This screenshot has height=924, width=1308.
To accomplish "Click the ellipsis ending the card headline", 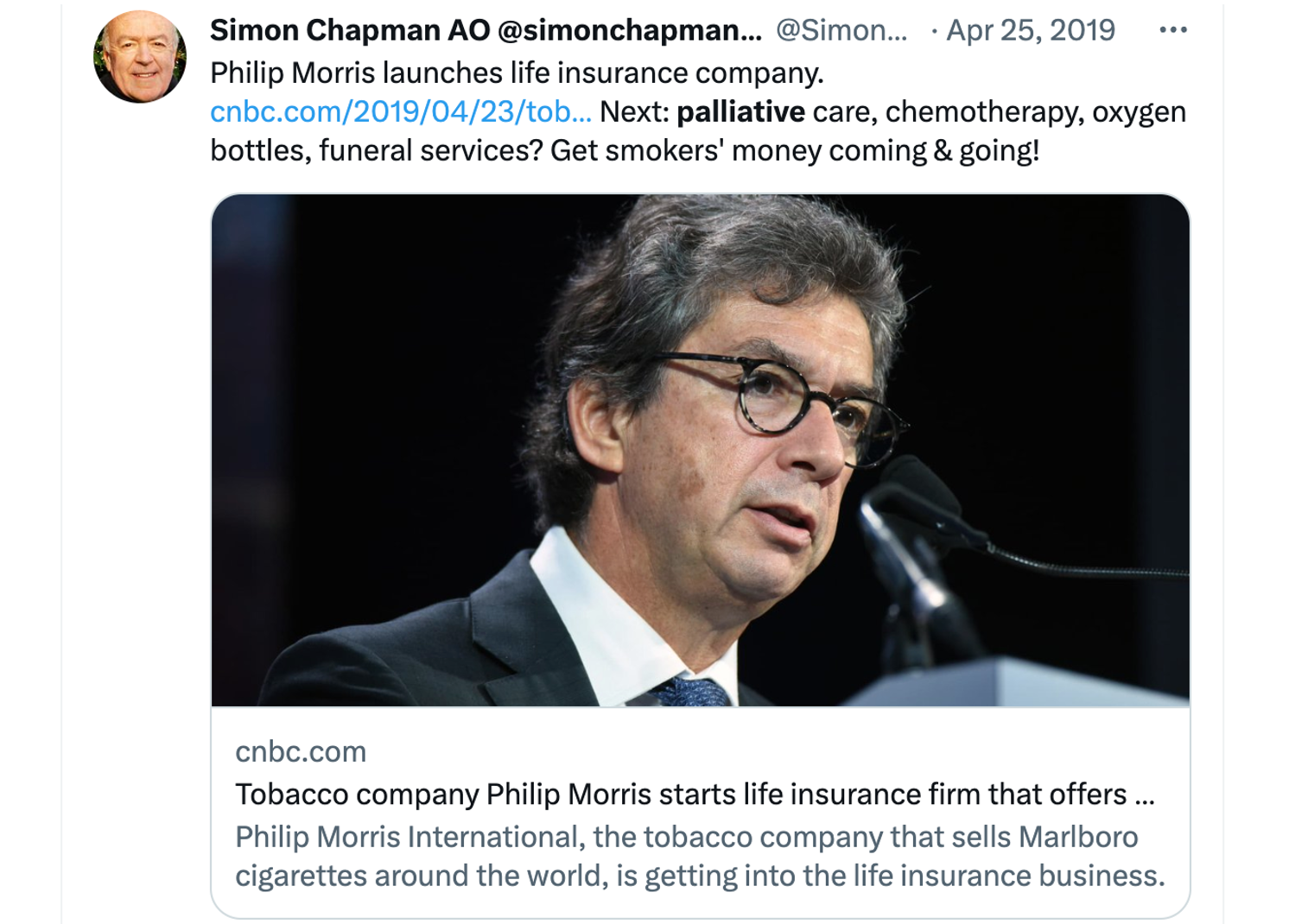I will 1144,795.
